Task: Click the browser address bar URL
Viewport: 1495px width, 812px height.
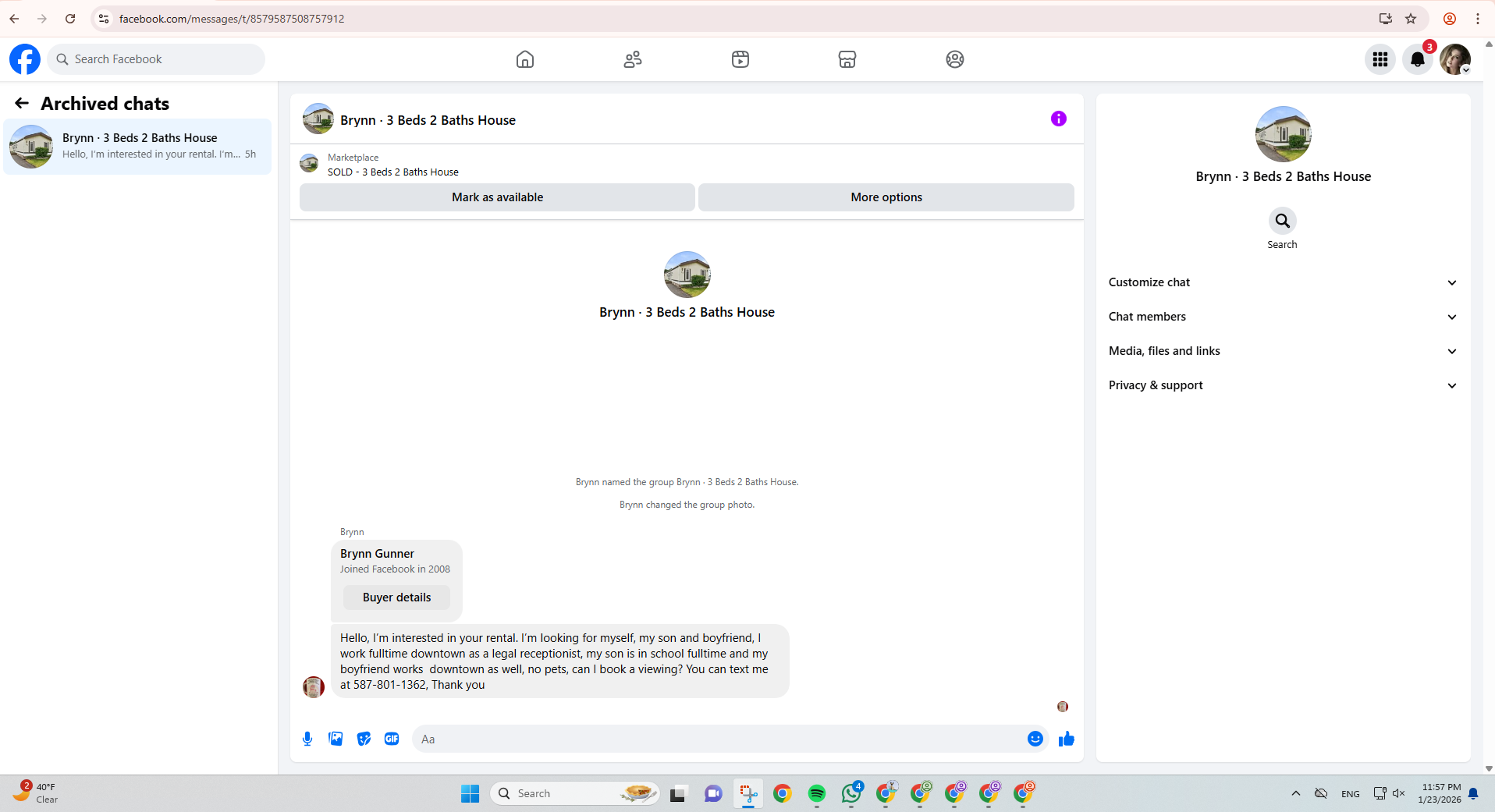Action: 232,19
